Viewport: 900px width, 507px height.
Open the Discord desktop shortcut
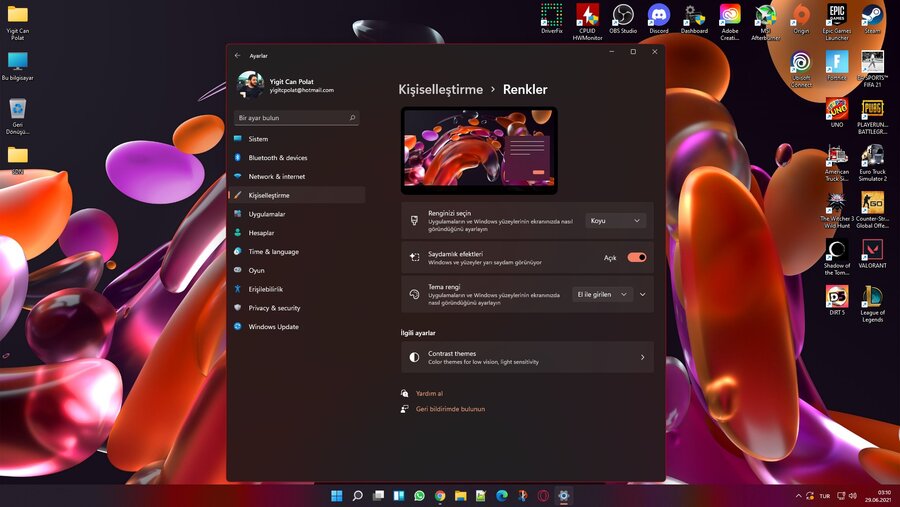point(658,15)
